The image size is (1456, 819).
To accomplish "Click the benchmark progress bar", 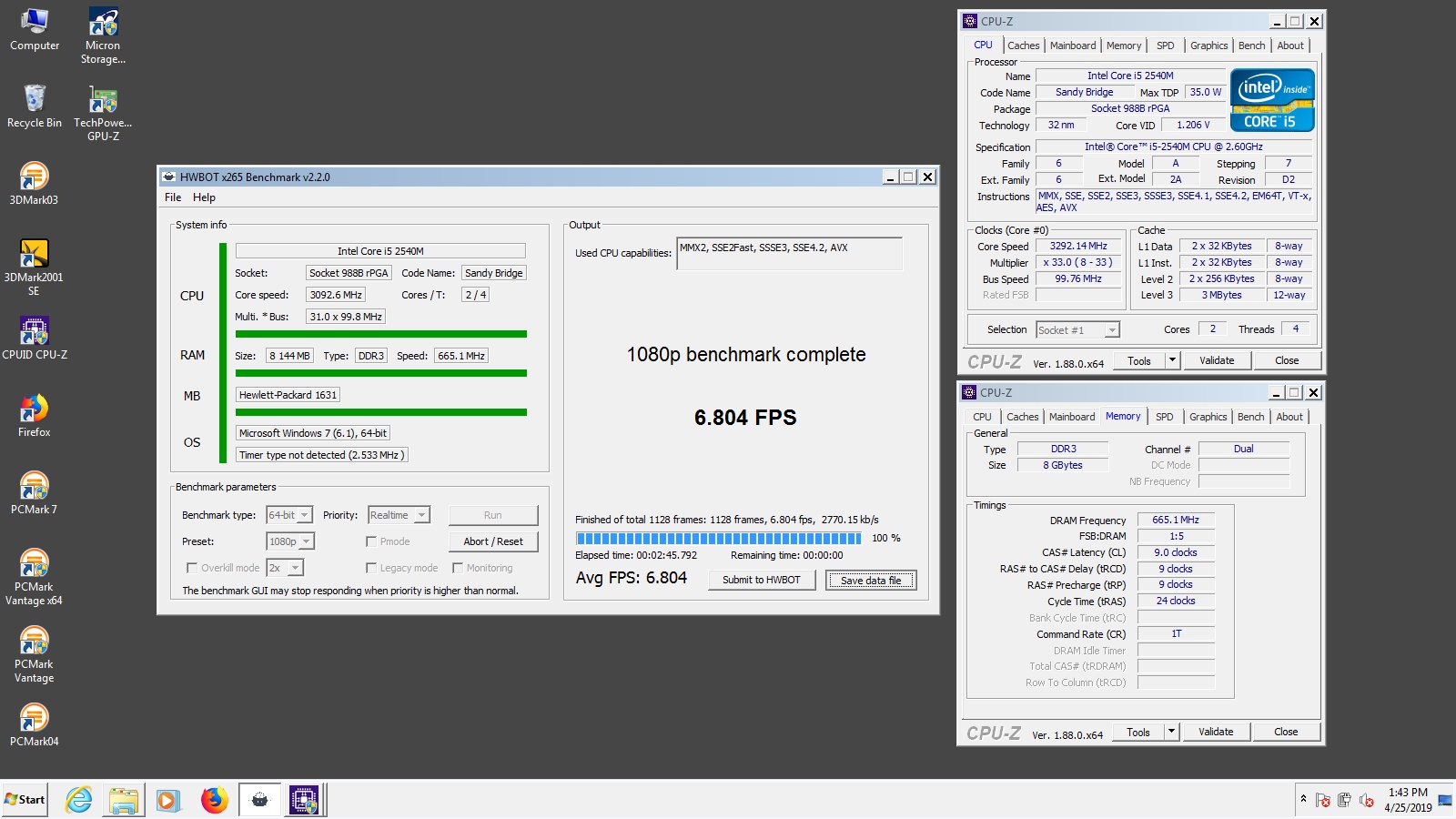I will point(718,538).
